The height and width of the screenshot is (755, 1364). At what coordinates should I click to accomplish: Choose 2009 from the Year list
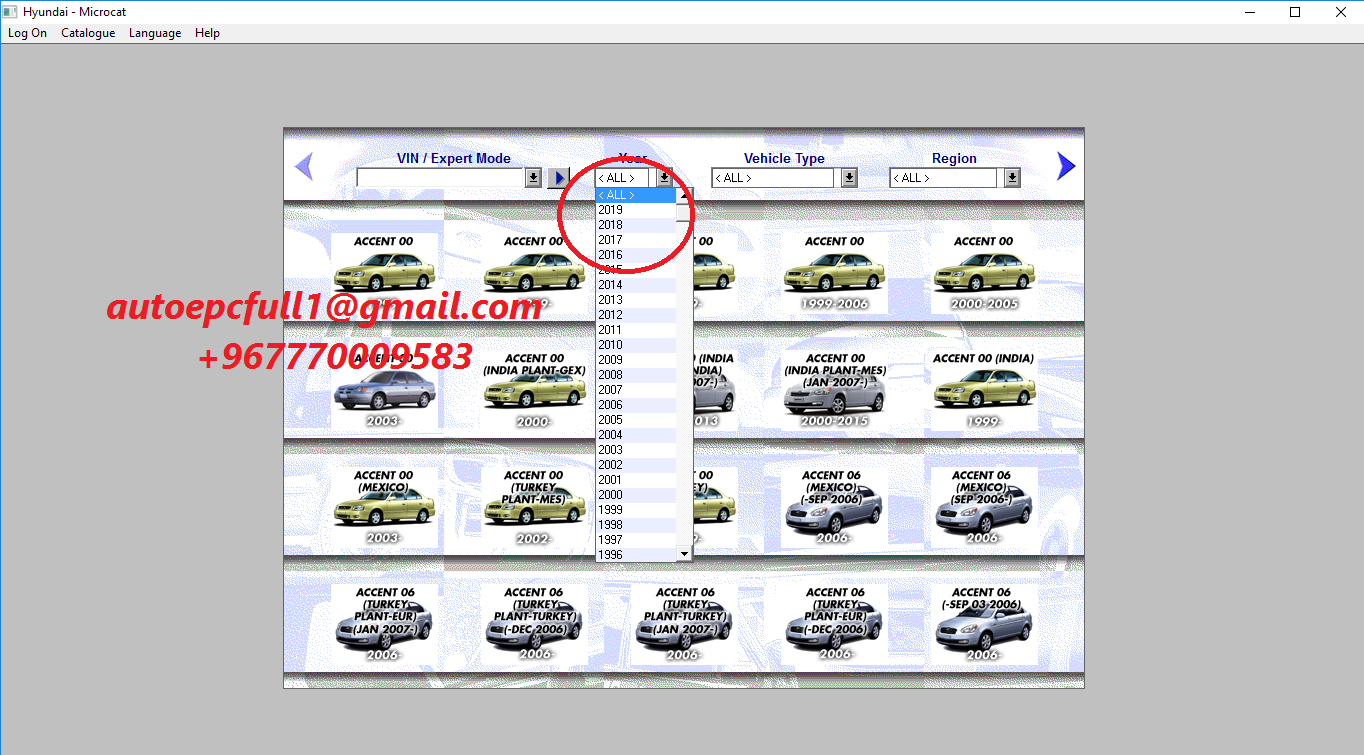(636, 360)
